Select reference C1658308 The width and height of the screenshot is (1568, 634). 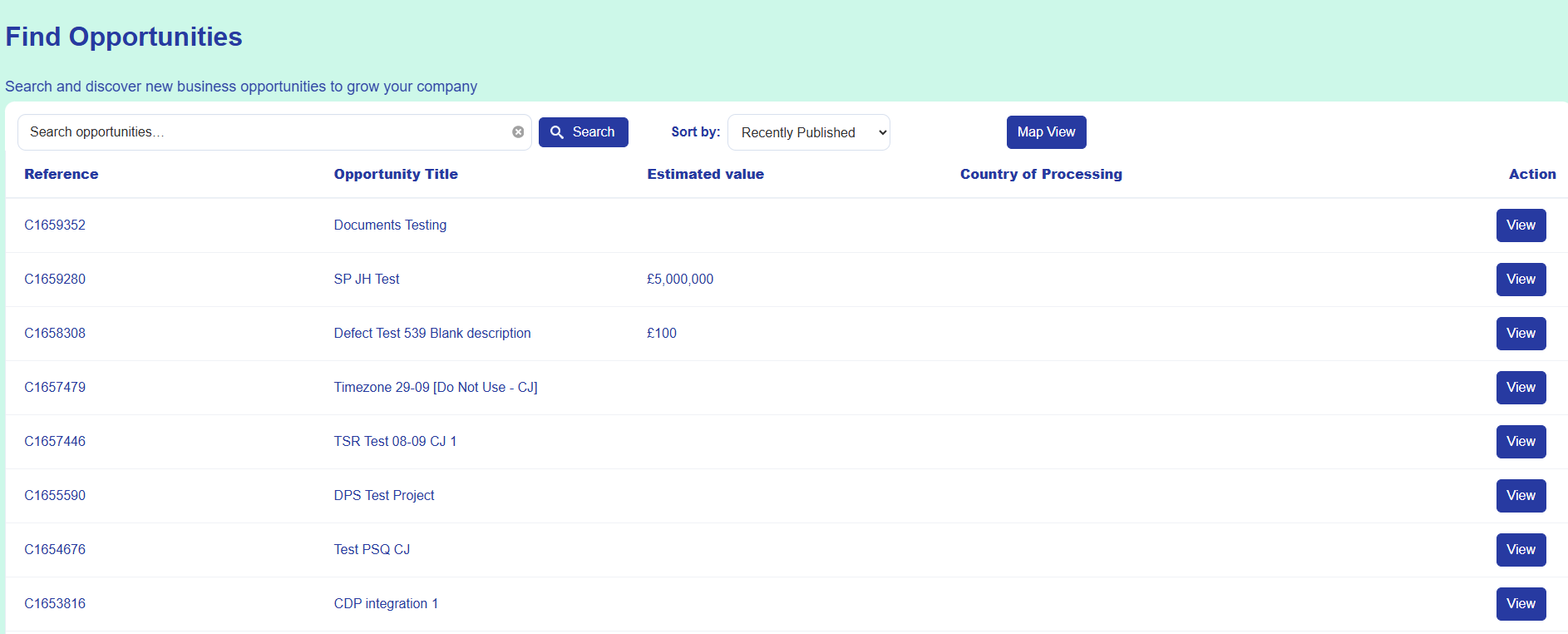(x=55, y=334)
